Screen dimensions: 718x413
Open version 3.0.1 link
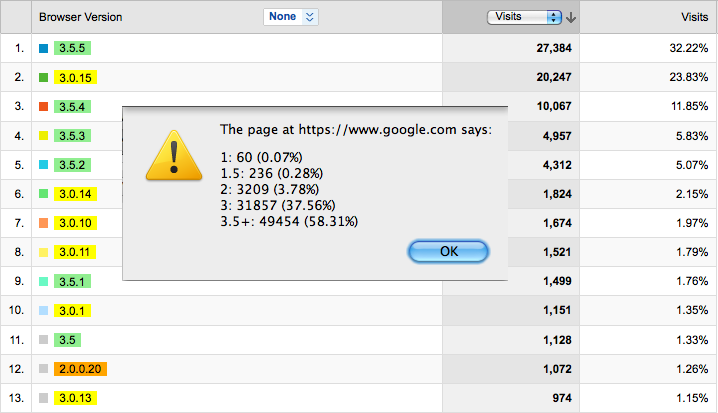tap(72, 310)
